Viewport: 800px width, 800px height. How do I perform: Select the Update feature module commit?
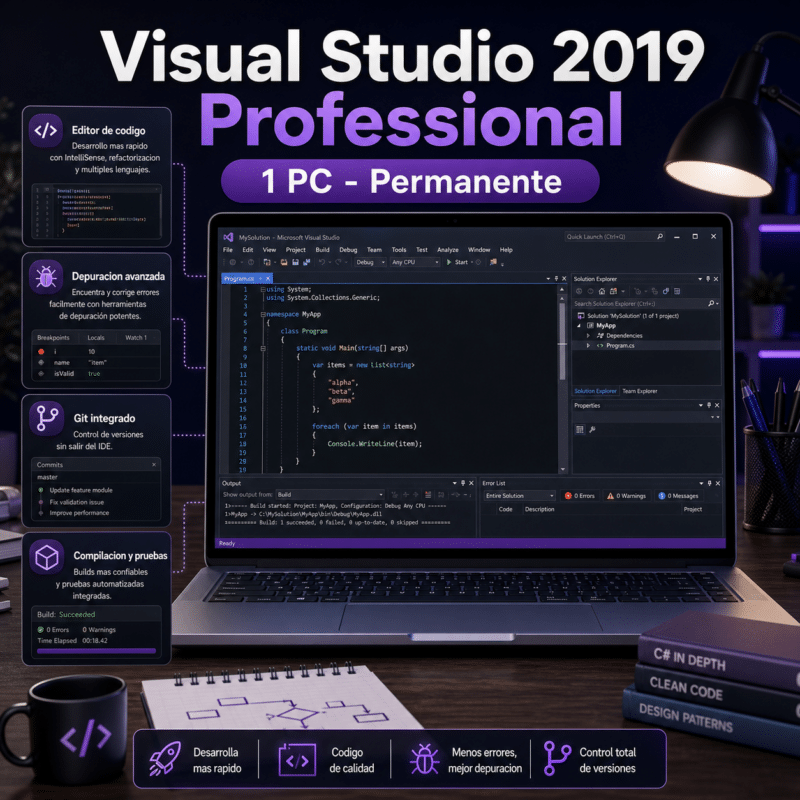(81, 490)
